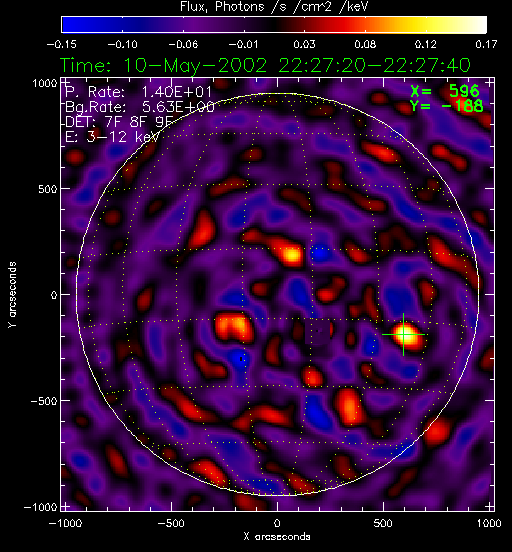
Task: Click the E: 3-12 keV label
Action: point(112,137)
